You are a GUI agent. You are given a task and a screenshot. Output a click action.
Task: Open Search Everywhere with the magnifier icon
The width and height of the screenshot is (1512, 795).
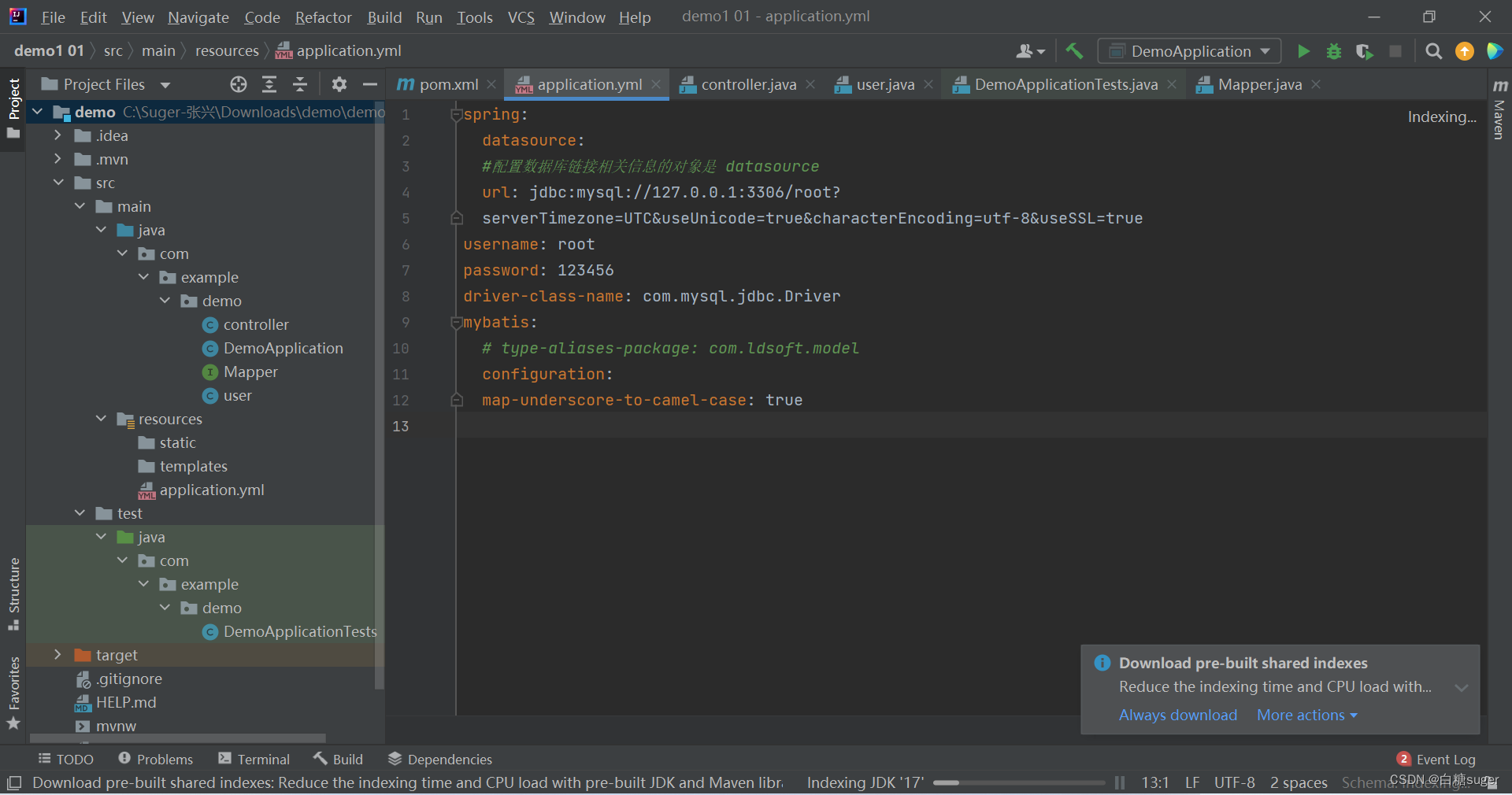(1433, 50)
